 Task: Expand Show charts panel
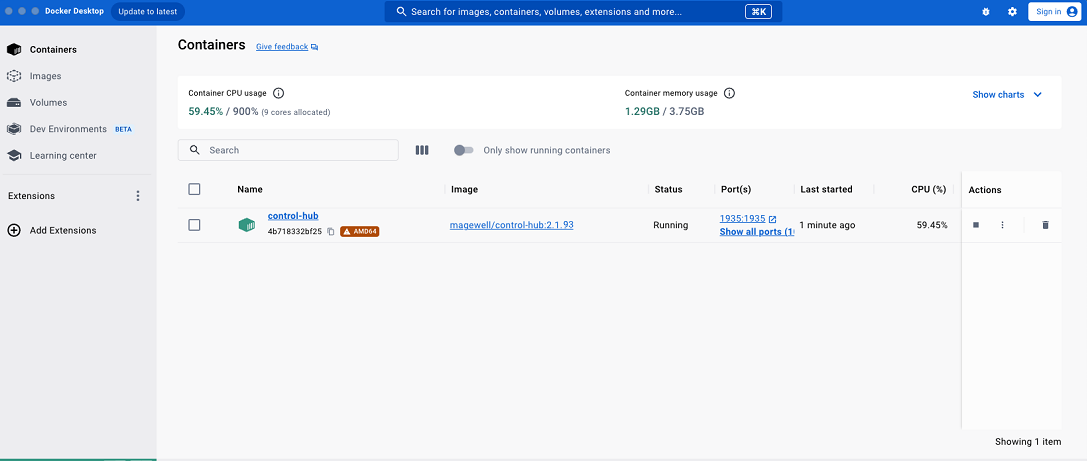[x=1007, y=95]
